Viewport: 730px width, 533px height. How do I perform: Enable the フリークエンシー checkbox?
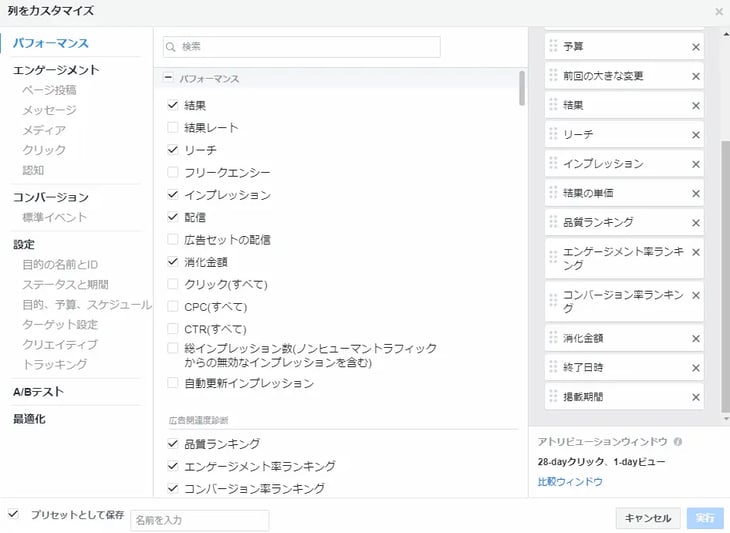173,172
